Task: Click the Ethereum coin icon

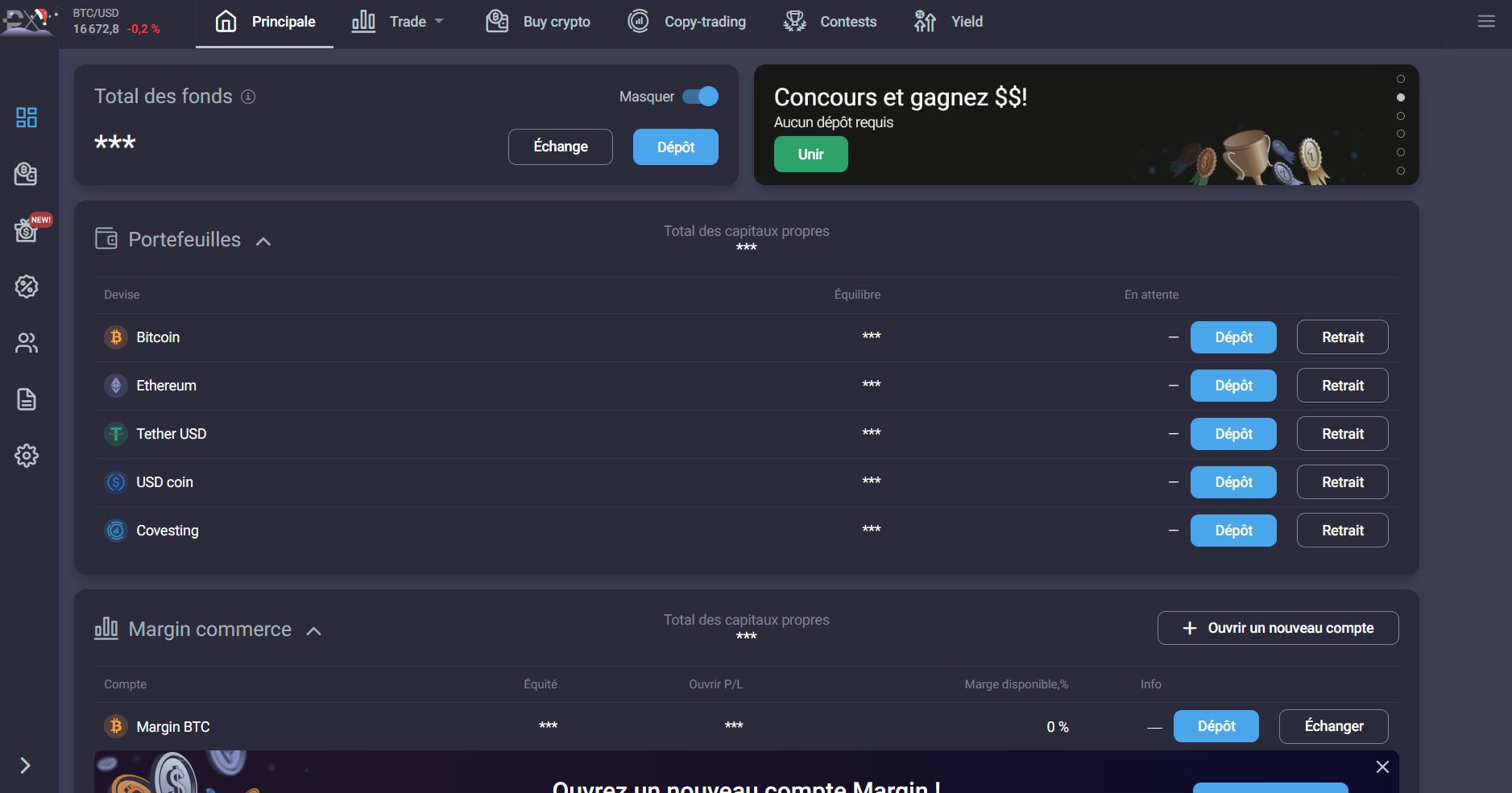Action: [x=116, y=386]
